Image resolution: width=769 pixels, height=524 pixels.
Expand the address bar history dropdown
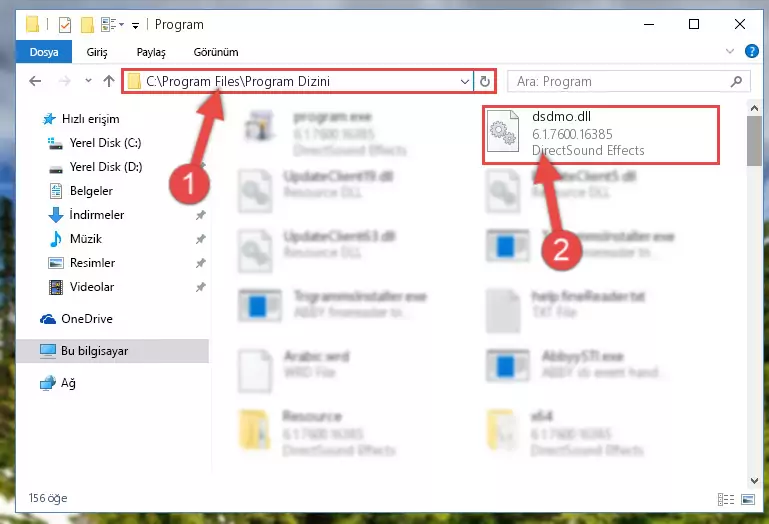point(464,81)
